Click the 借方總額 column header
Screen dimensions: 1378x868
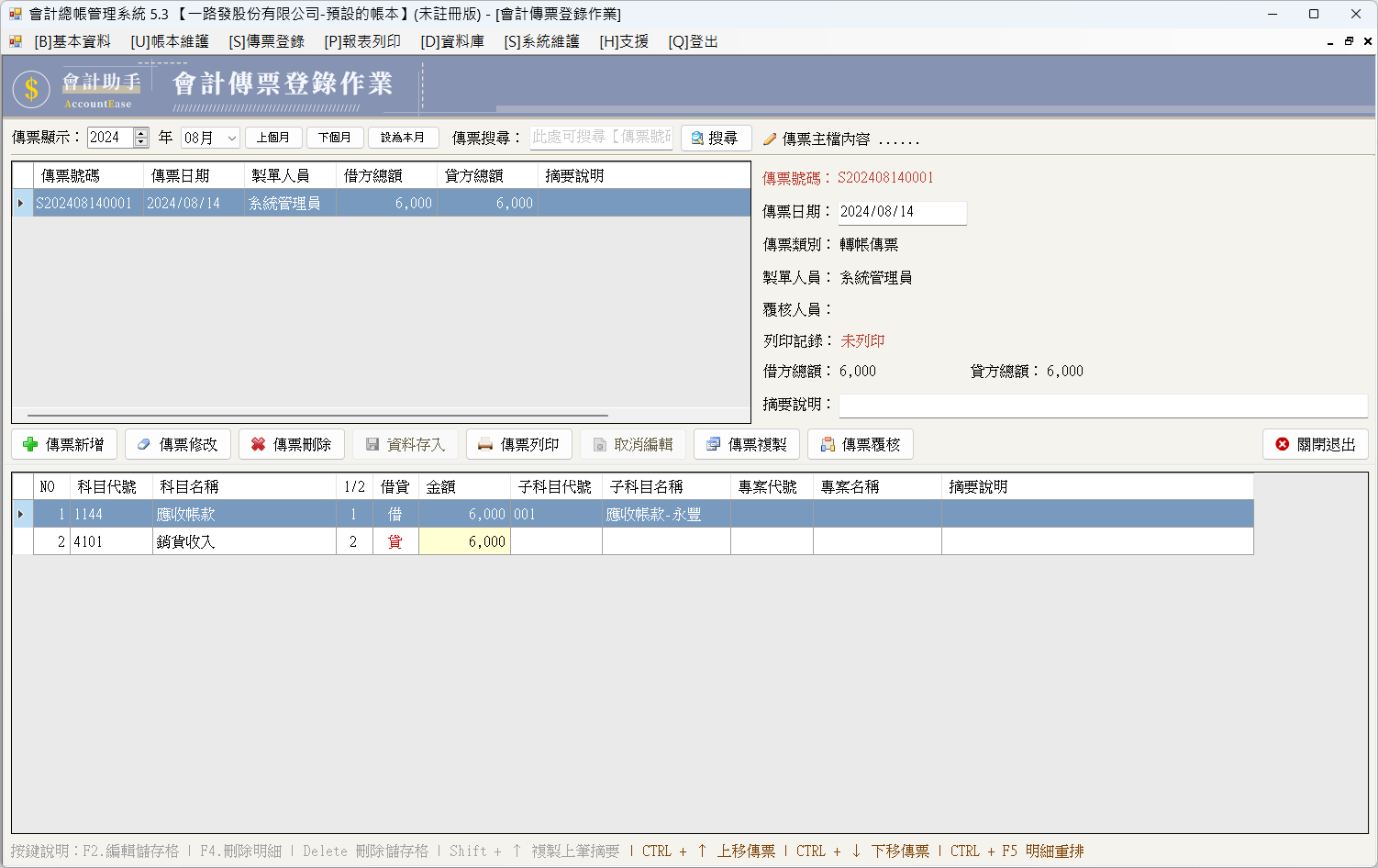point(386,175)
